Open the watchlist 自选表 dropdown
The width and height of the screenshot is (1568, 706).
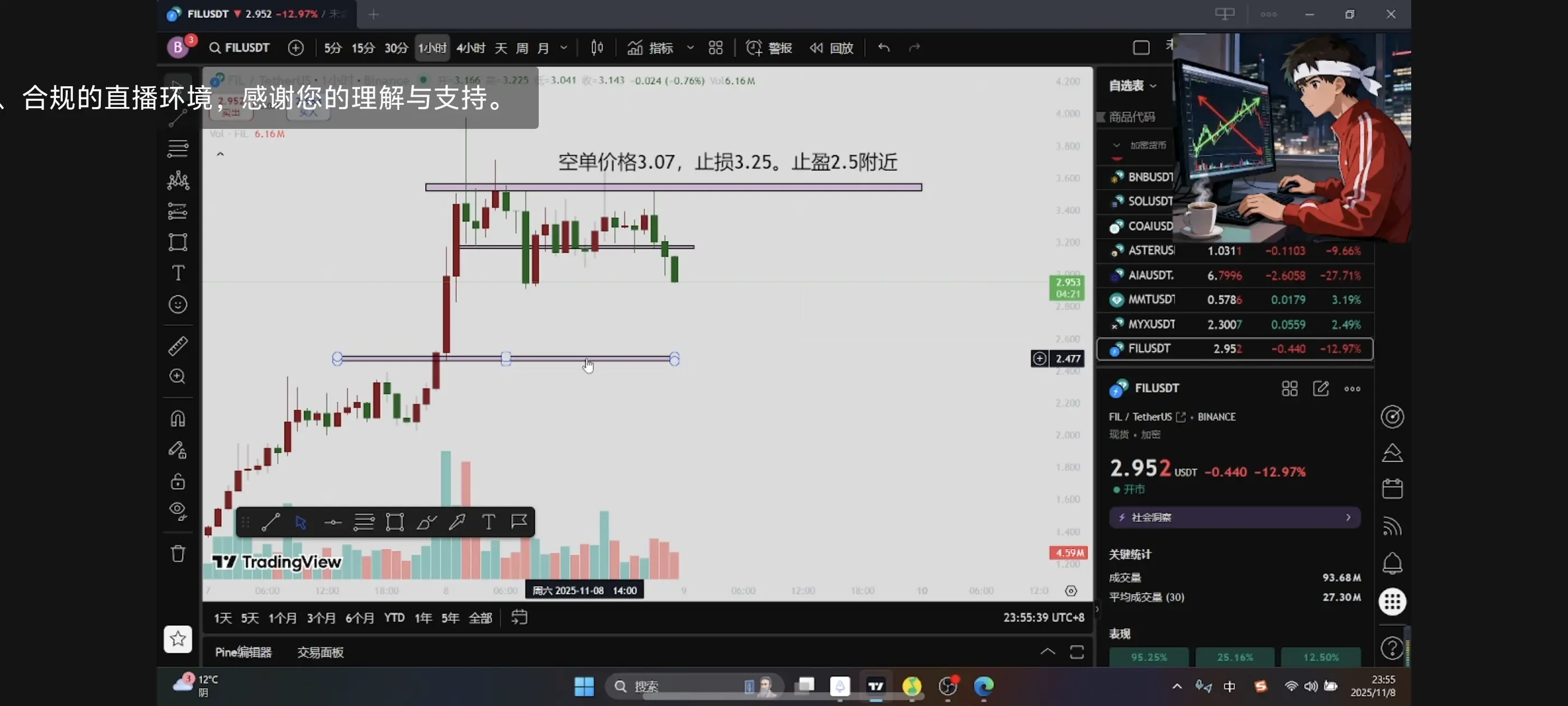coord(1132,85)
